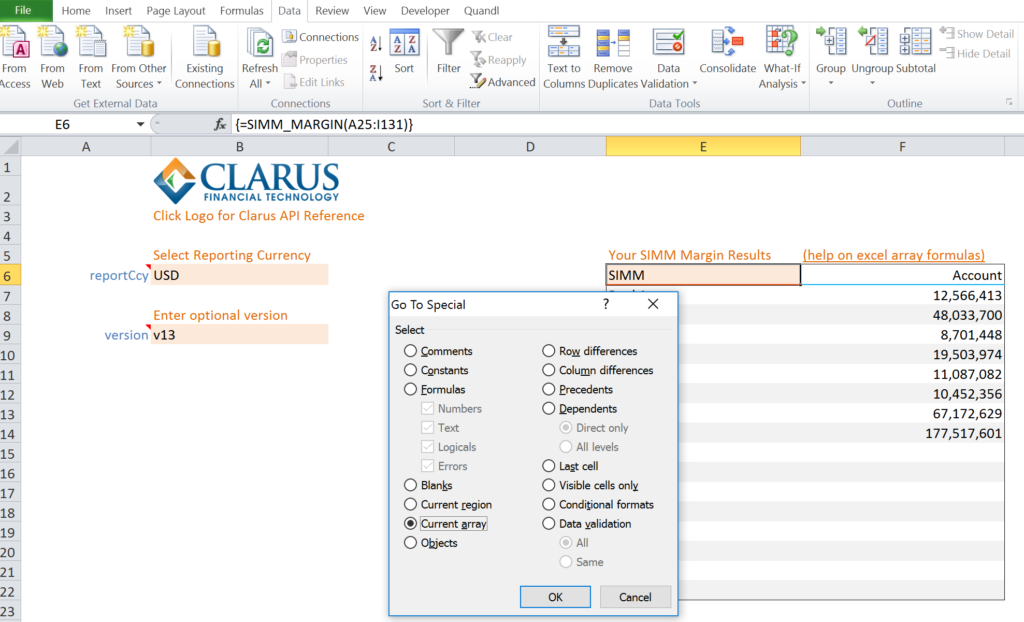This screenshot has height=622, width=1024.
Task: Click the version v13 input cell
Action: click(240, 335)
